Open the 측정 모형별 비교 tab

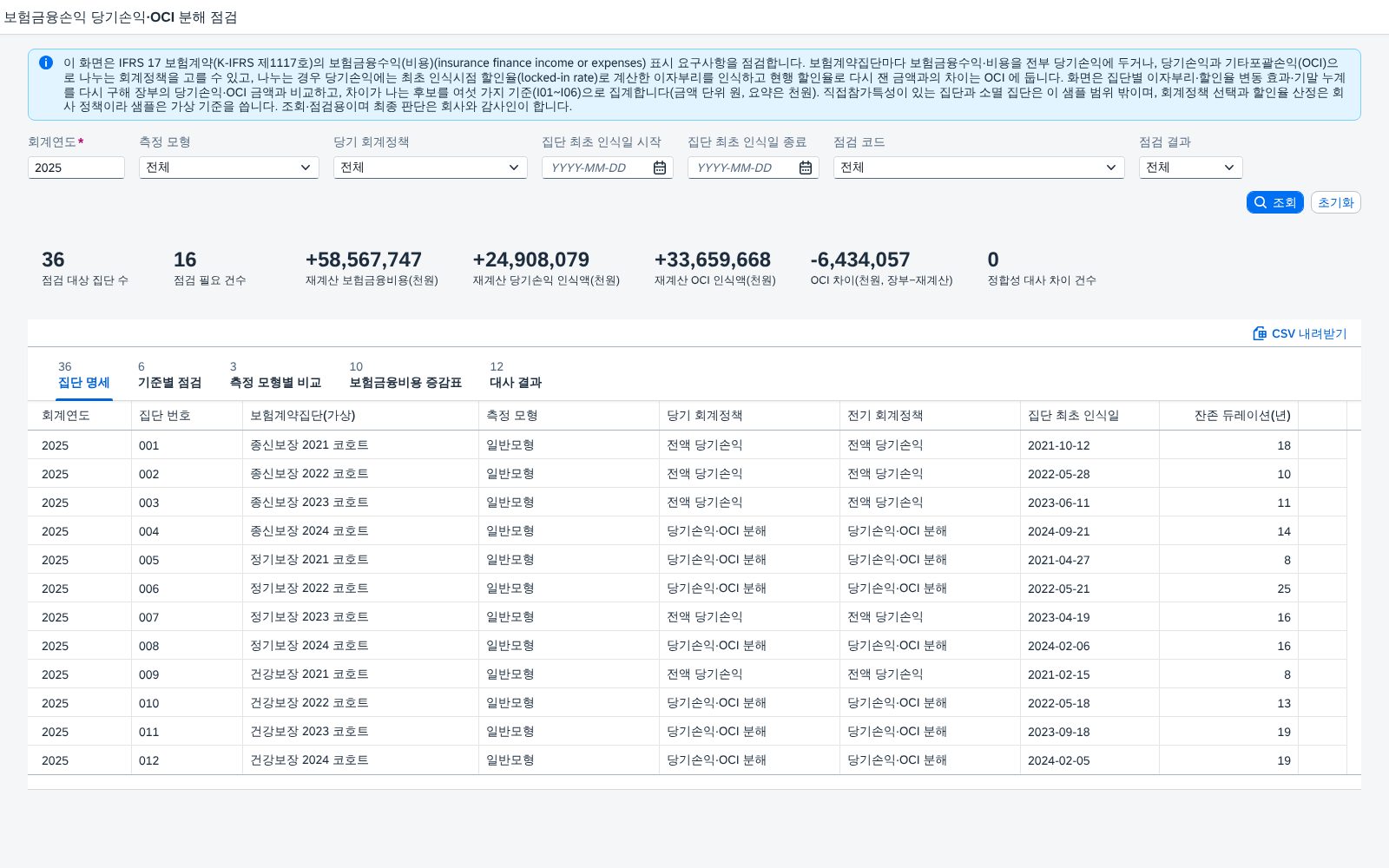click(275, 375)
